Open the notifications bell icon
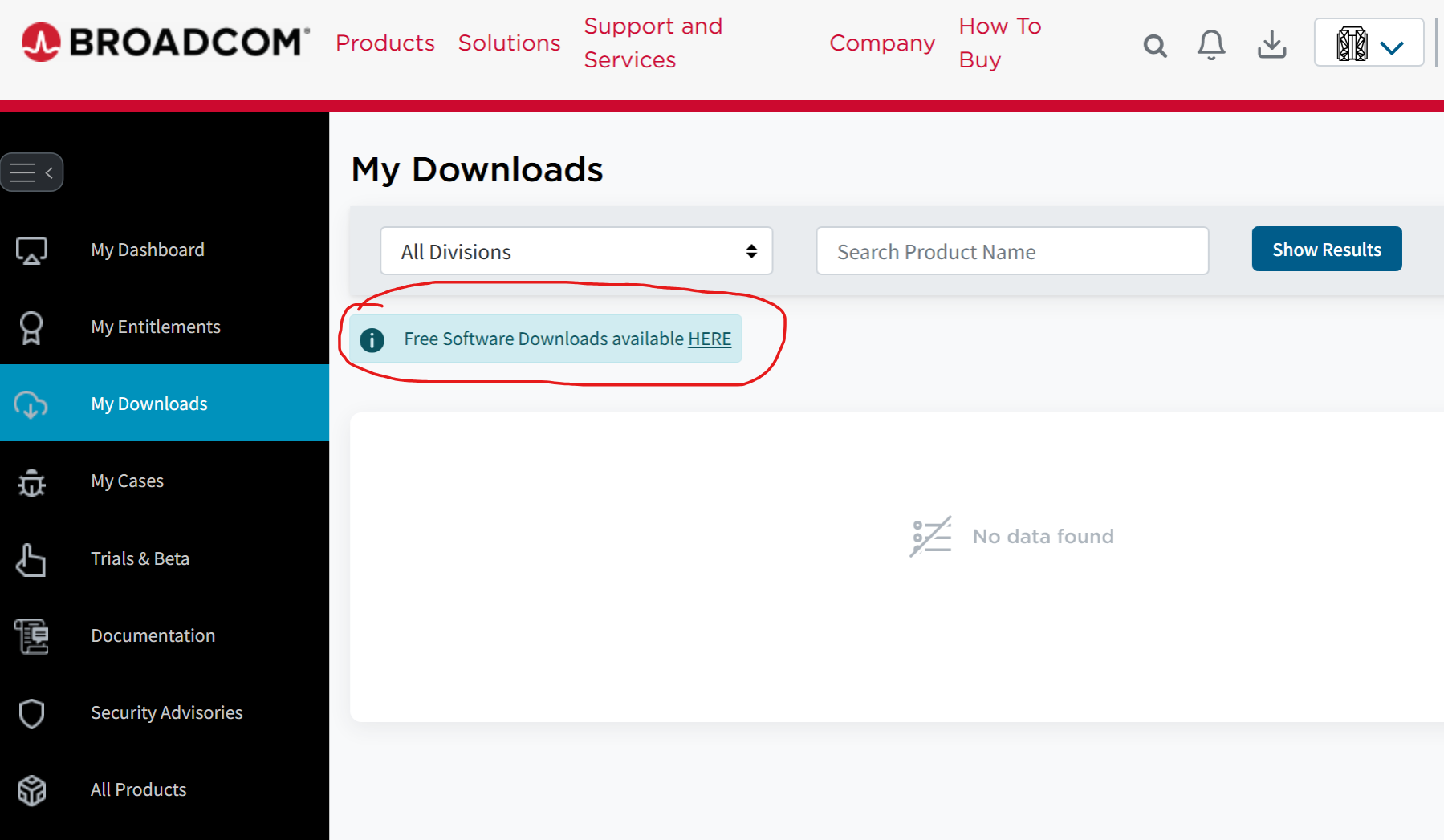The width and height of the screenshot is (1444, 840). 1211,45
